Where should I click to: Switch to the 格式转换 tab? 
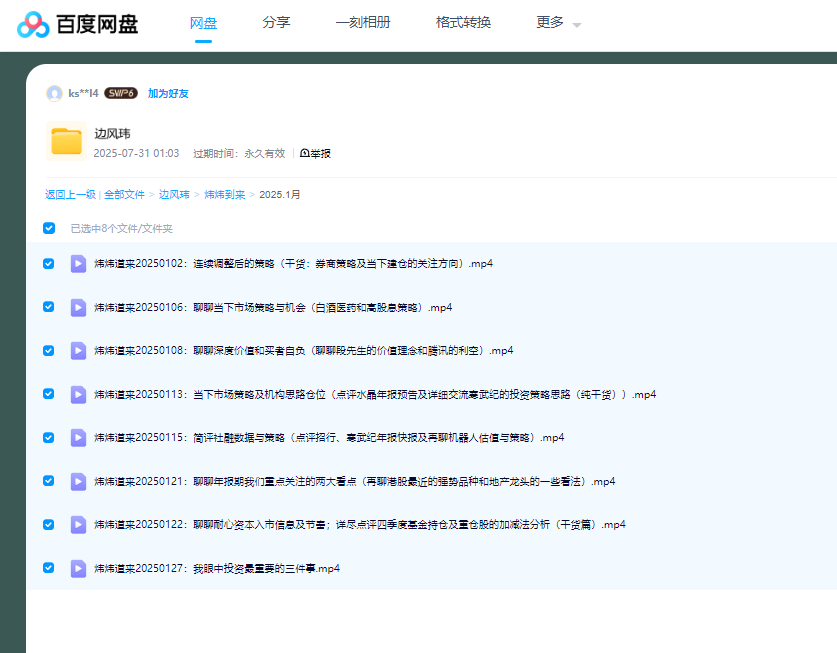463,23
